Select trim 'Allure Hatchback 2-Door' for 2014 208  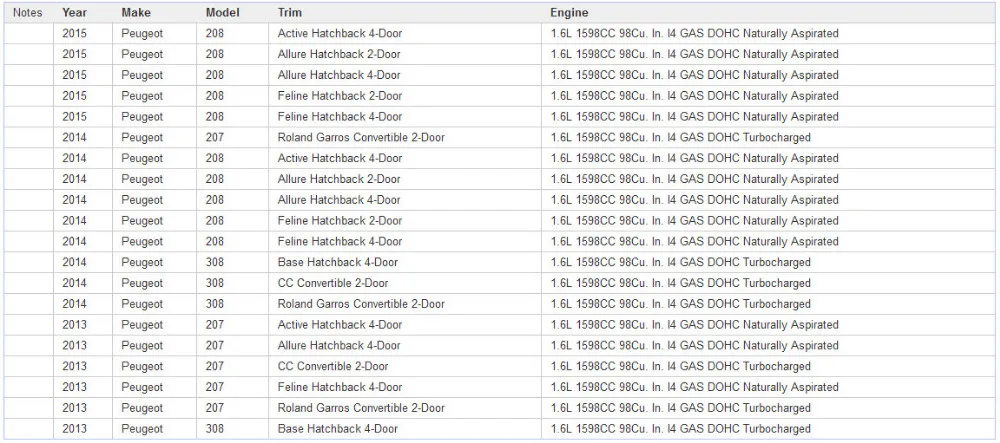click(x=339, y=179)
